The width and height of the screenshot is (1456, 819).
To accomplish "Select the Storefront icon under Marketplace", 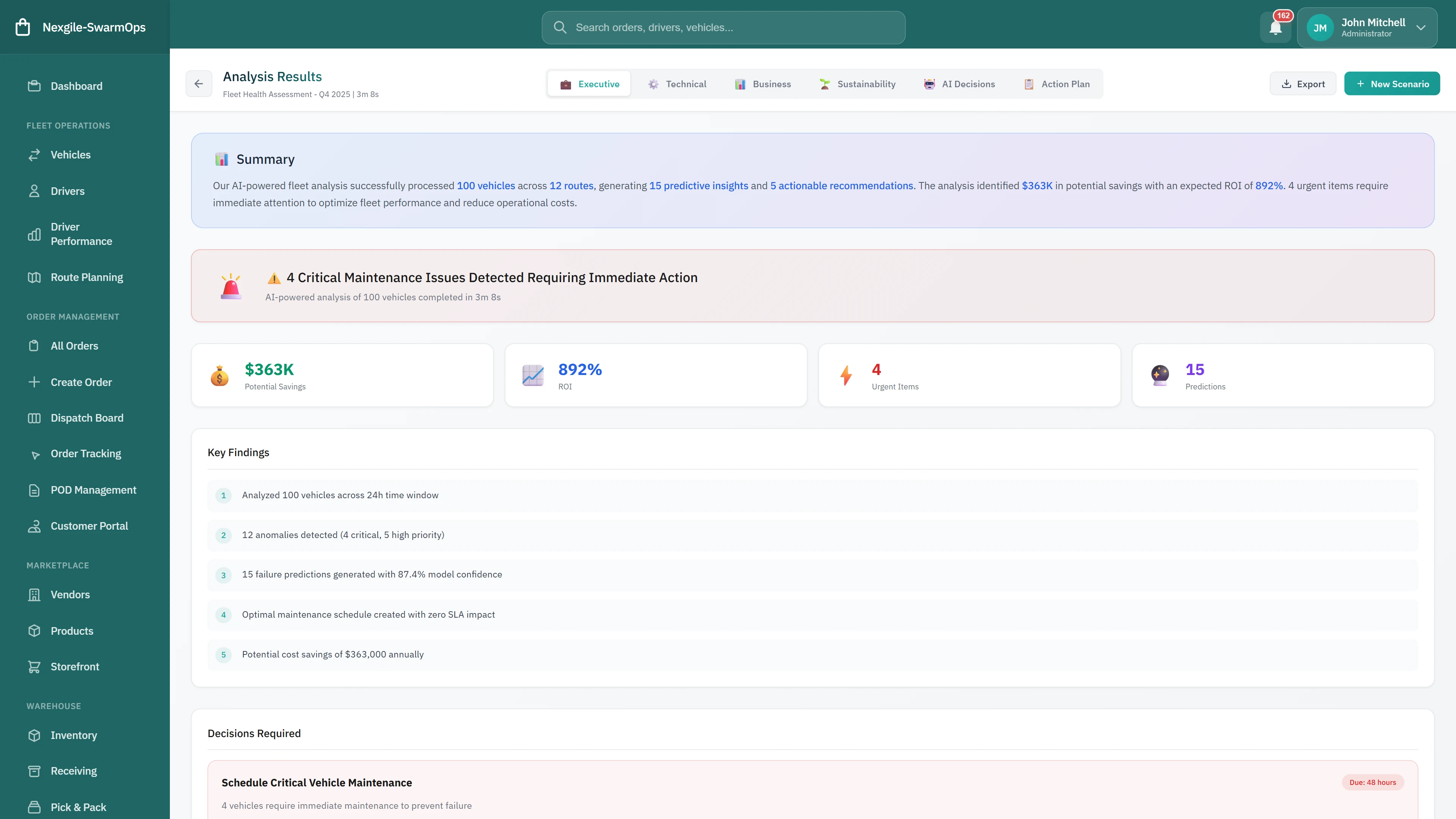I will coord(35,667).
